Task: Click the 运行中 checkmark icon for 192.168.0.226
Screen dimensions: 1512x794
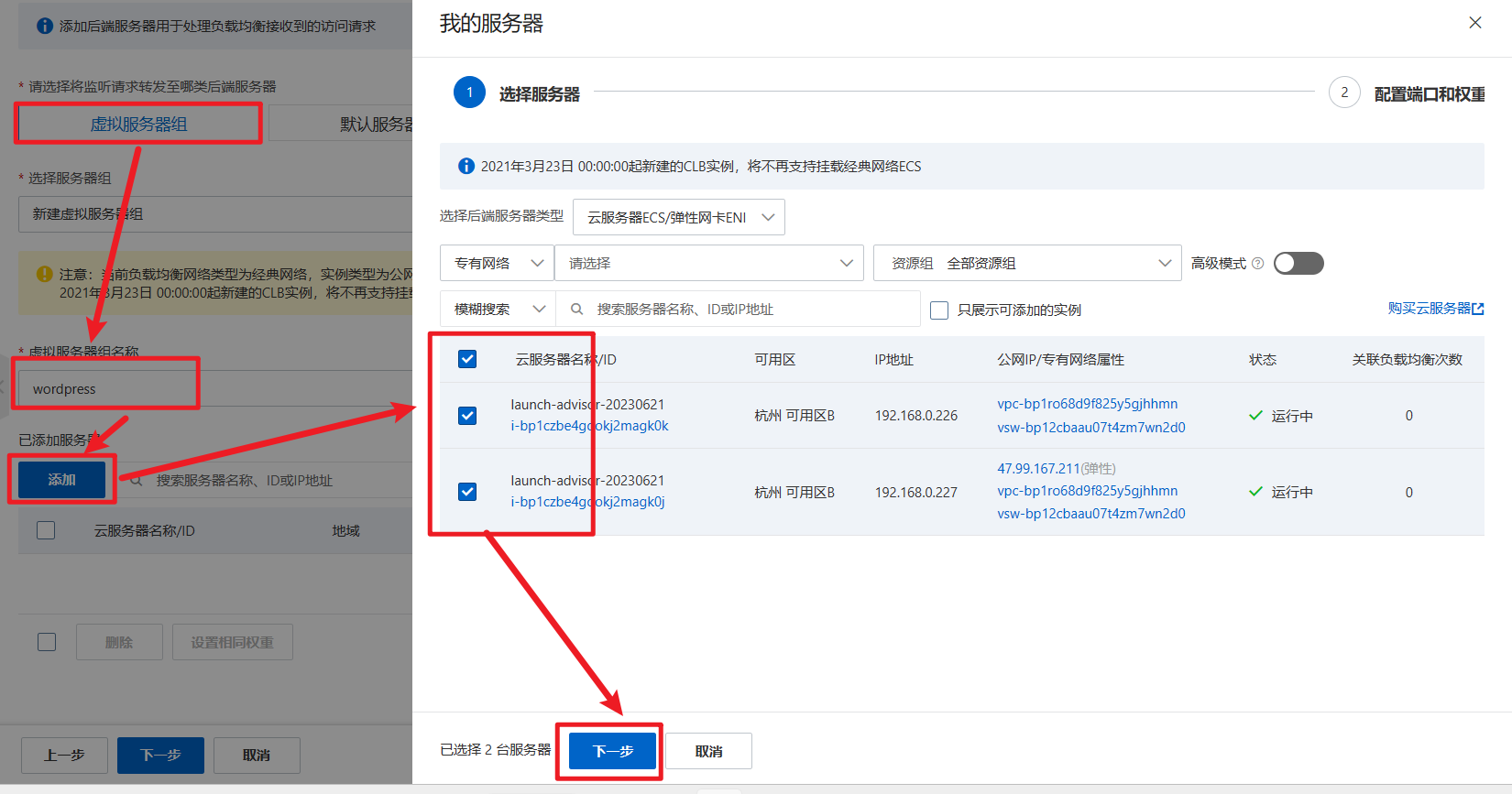Action: pos(1256,416)
